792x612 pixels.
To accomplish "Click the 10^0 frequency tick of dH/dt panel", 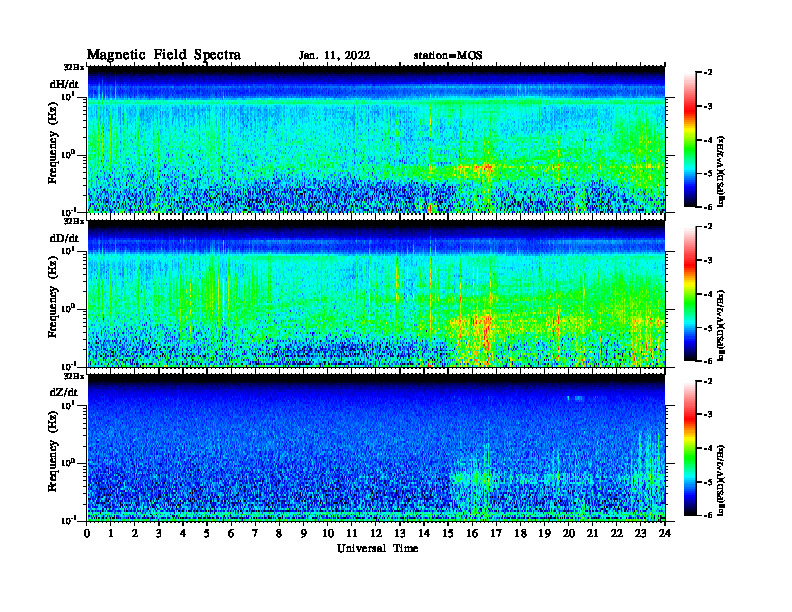I will 68,154.
